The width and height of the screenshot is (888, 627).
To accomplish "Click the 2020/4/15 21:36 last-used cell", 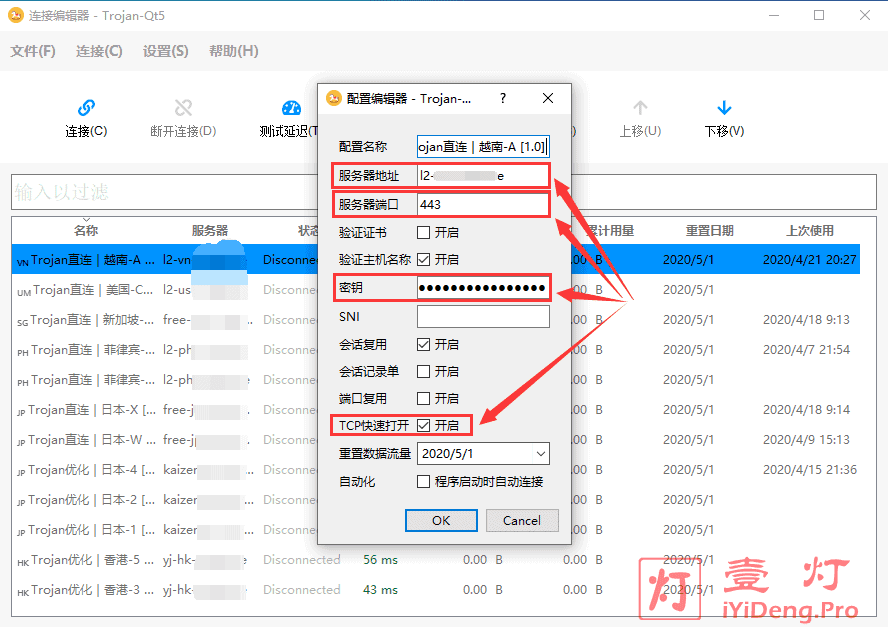I will point(809,470).
